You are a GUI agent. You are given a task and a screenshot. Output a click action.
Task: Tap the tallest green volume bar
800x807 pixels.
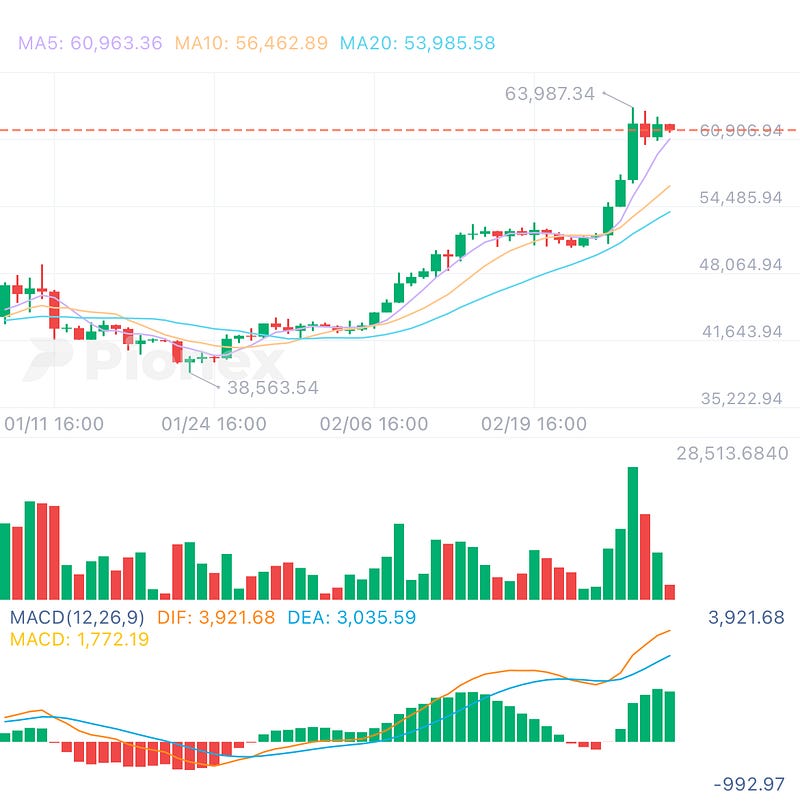click(633, 533)
